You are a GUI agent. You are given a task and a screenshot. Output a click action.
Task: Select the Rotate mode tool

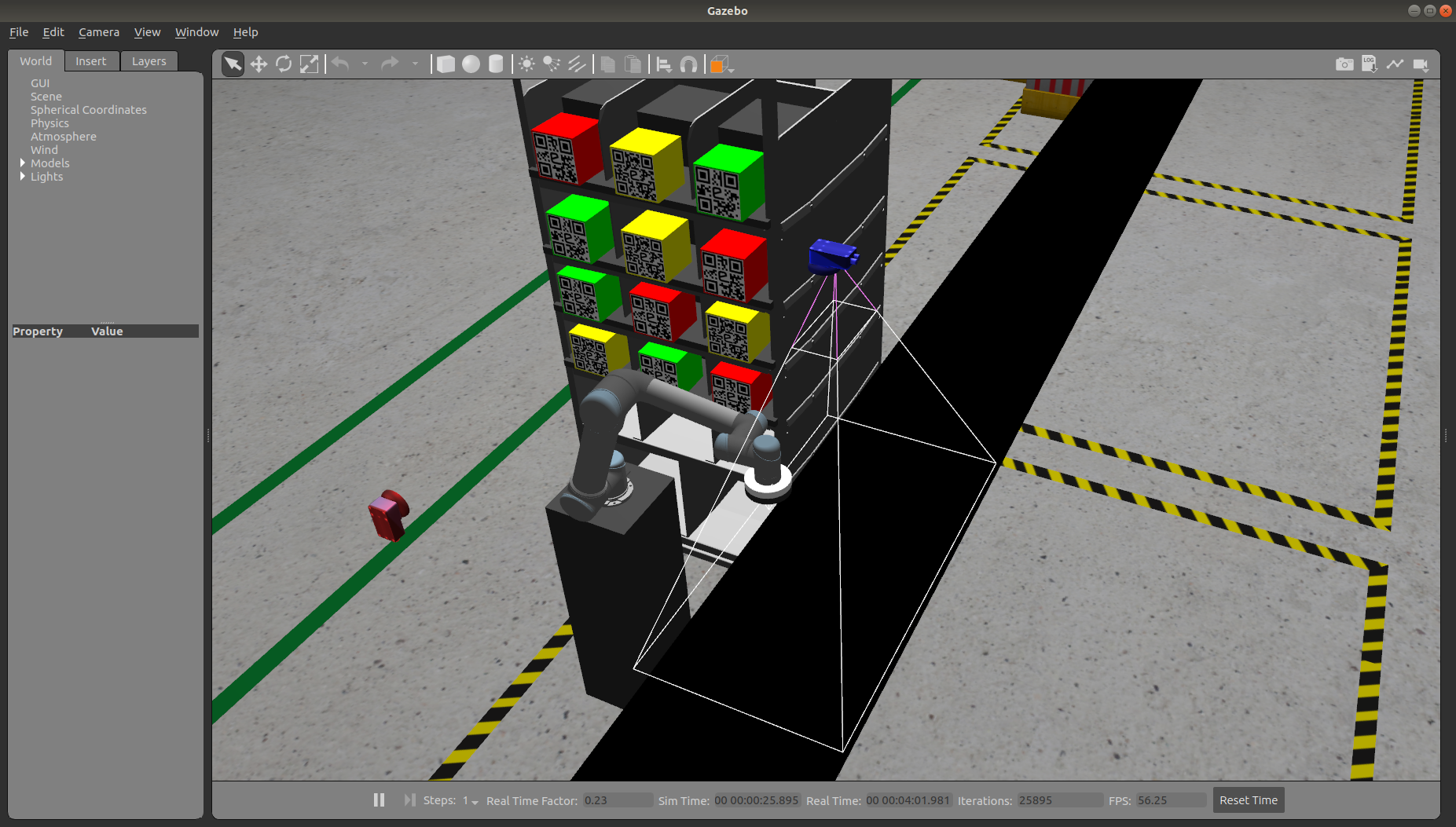[x=284, y=64]
